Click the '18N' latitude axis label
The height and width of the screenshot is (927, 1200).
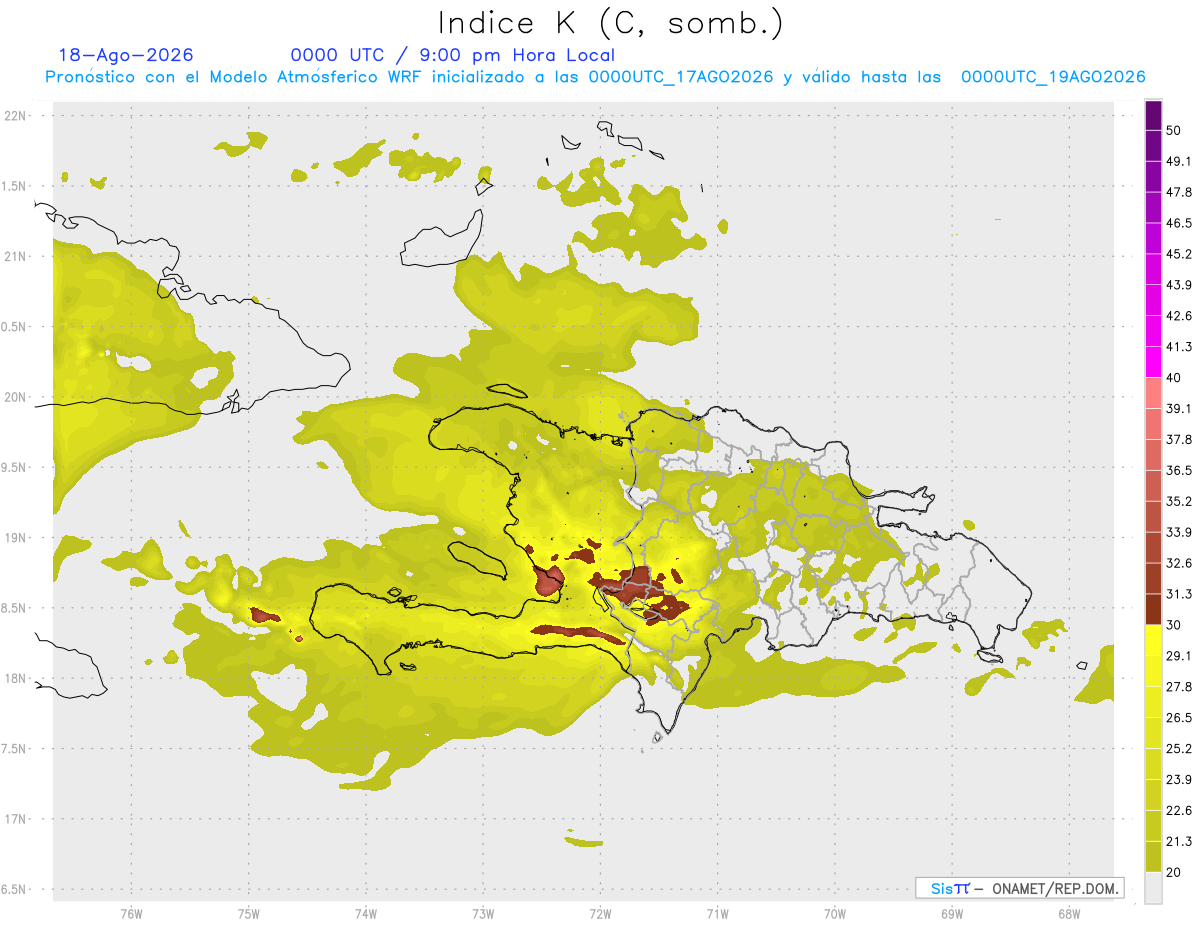15,679
